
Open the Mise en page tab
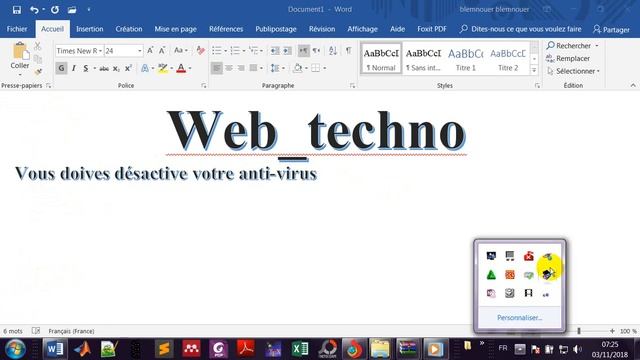(x=175, y=29)
